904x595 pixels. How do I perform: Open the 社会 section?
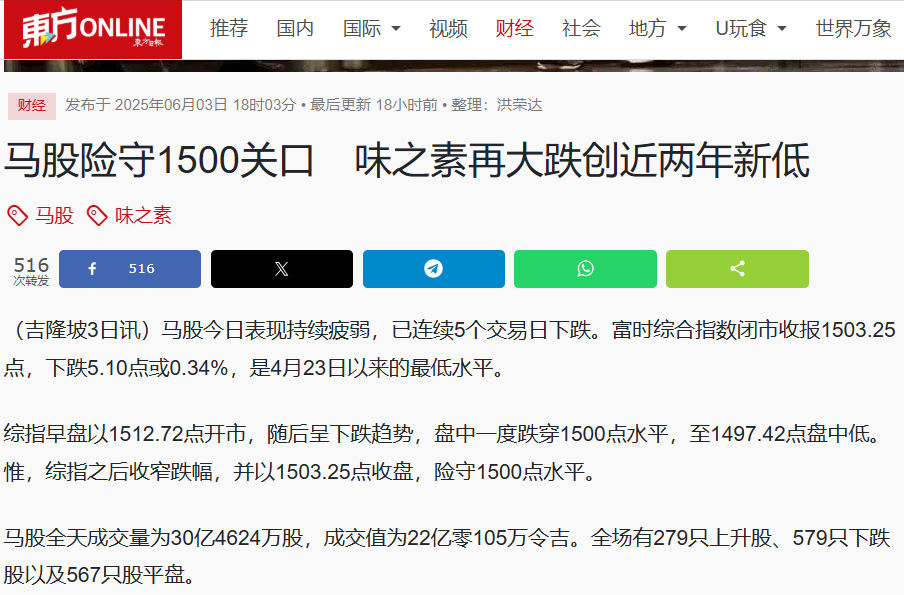(x=581, y=28)
